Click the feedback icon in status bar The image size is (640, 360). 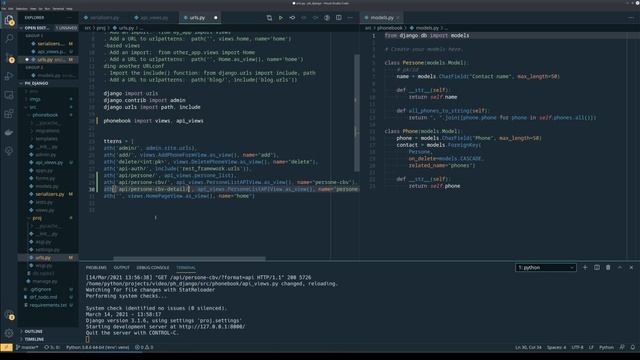[x=622, y=347]
